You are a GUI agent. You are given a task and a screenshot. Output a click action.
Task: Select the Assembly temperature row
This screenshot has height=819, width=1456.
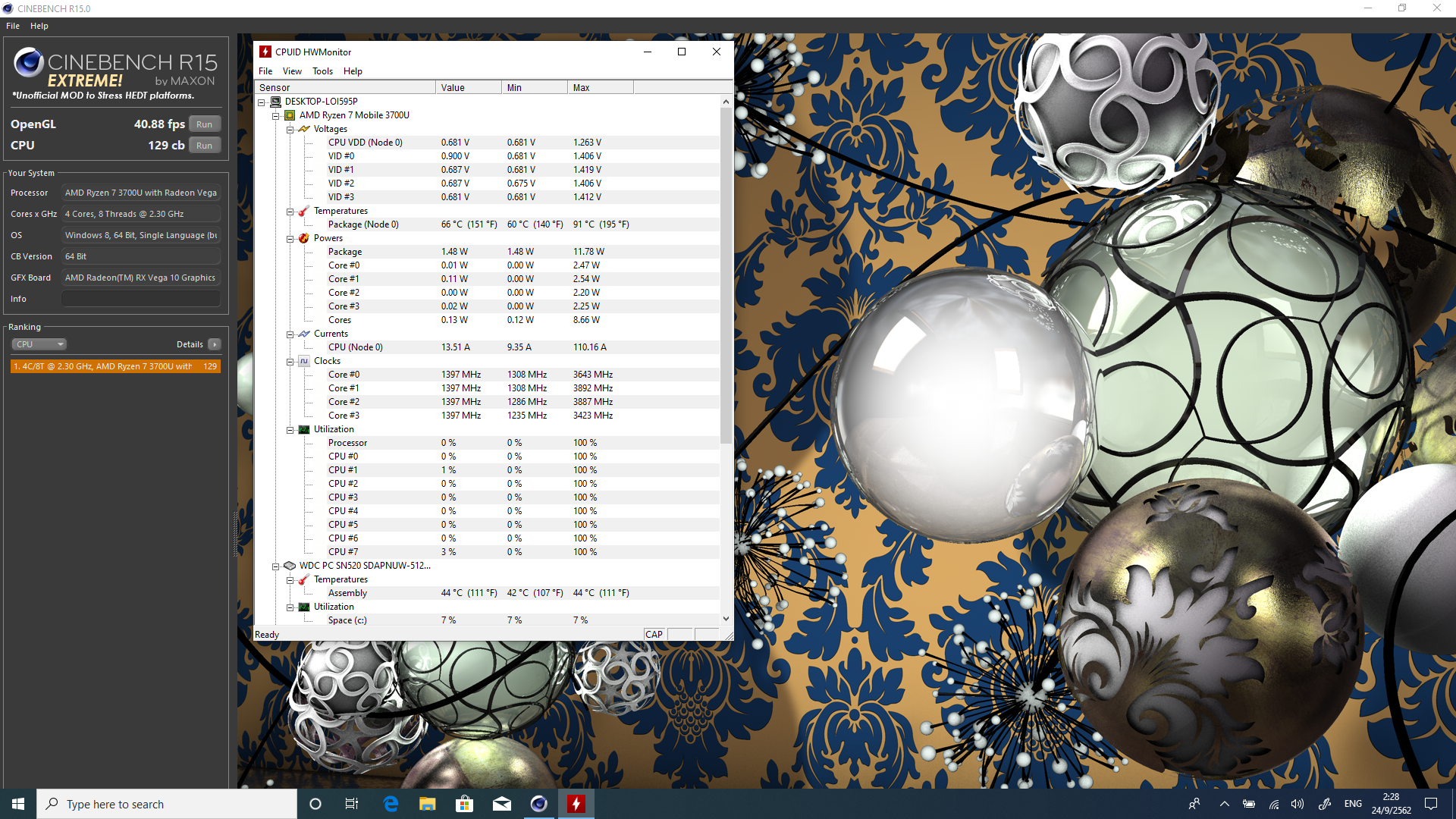487,593
